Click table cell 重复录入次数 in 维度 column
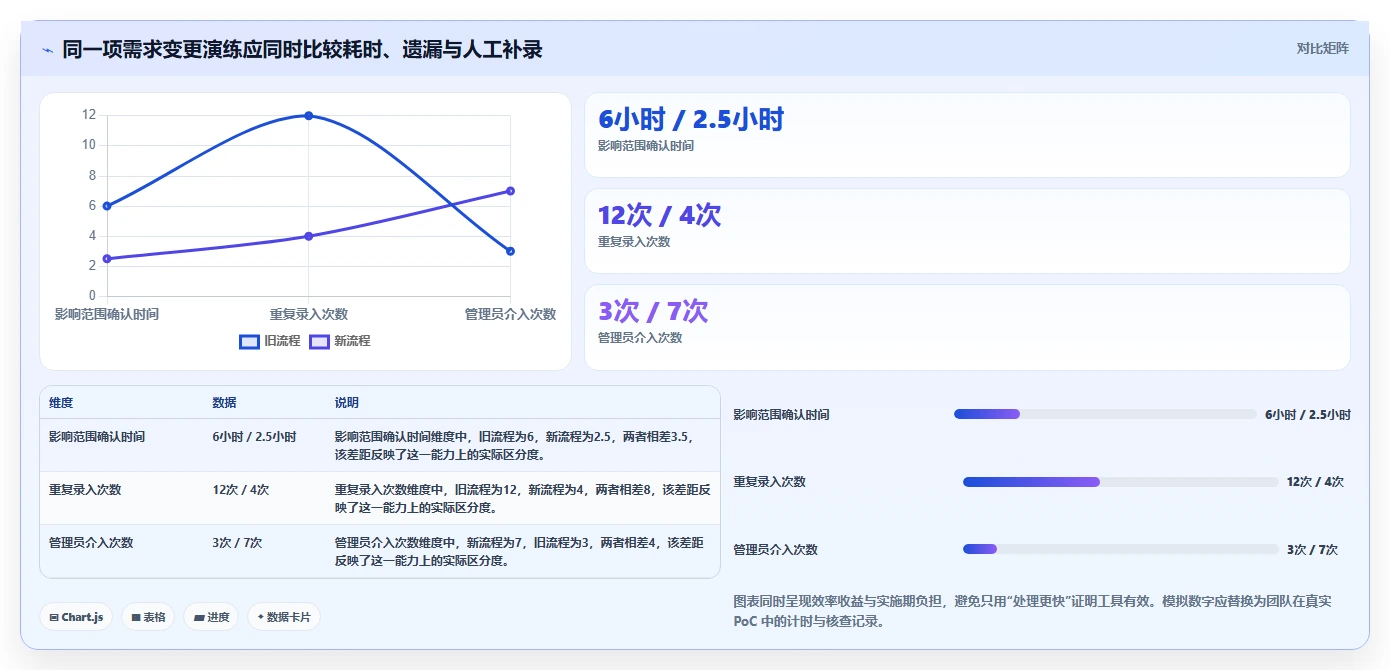 85,490
